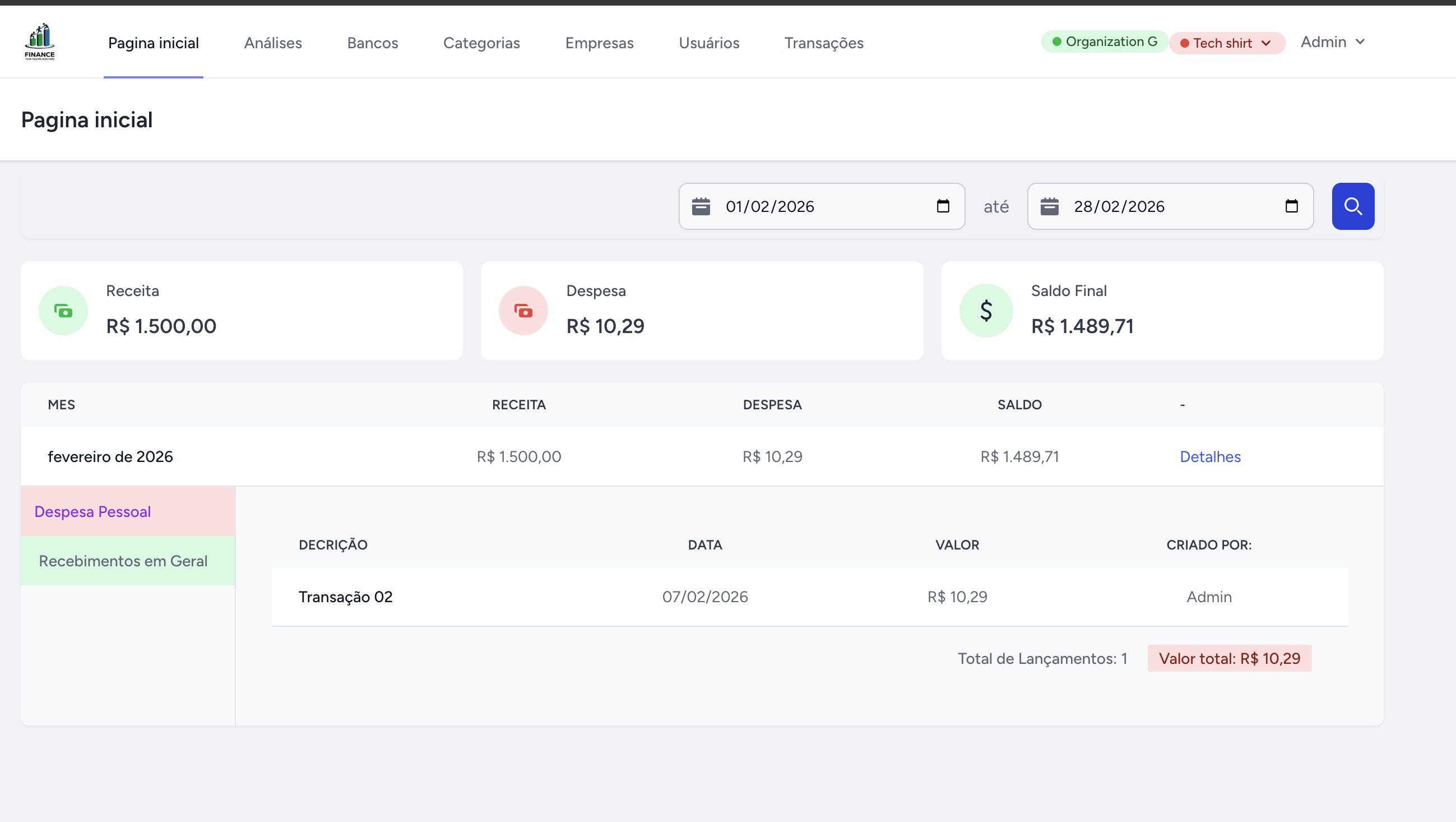The image size is (1456, 822).
Task: Open the start date calendar picker icon
Action: coord(943,206)
